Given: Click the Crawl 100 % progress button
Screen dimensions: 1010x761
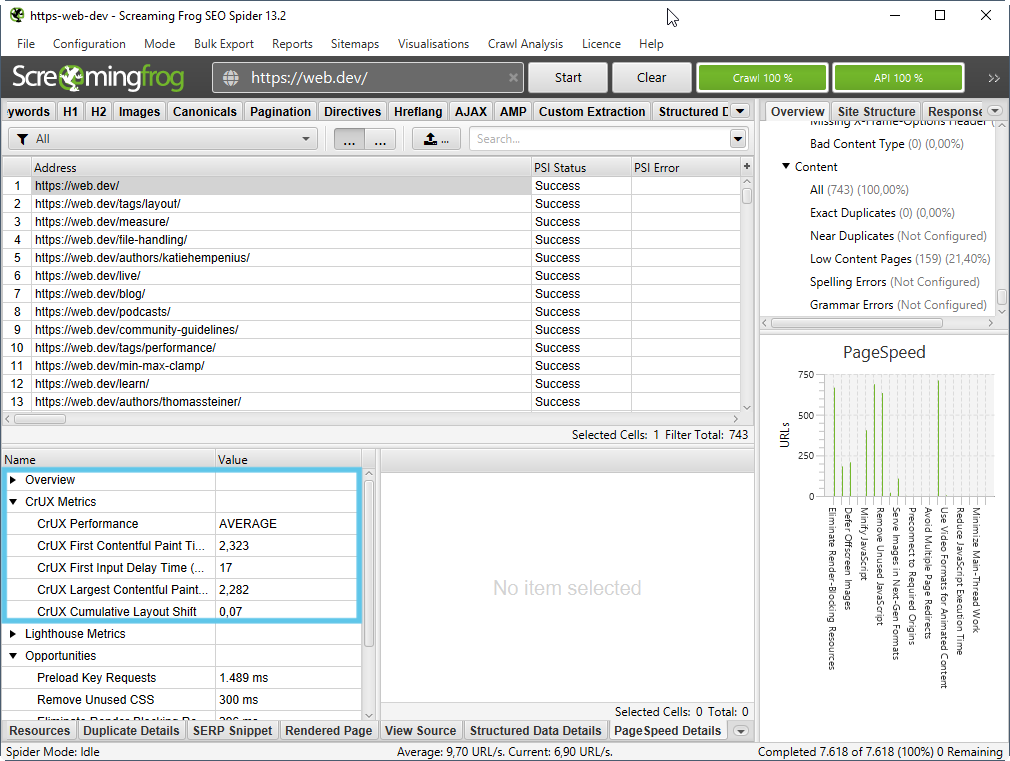Looking at the screenshot, I should [762, 78].
